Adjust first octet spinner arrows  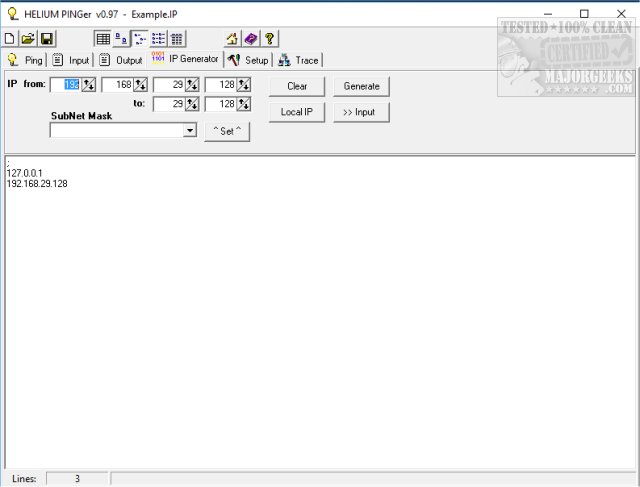[89, 85]
